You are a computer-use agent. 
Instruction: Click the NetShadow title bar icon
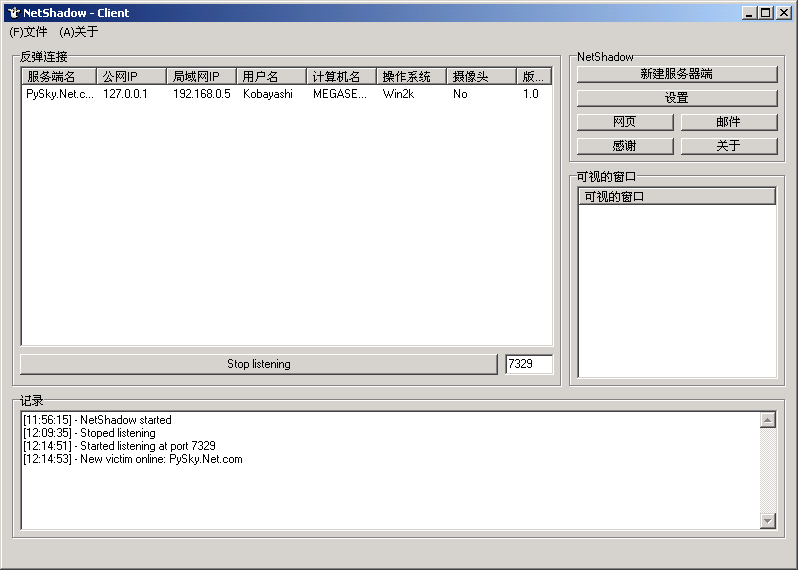click(13, 13)
